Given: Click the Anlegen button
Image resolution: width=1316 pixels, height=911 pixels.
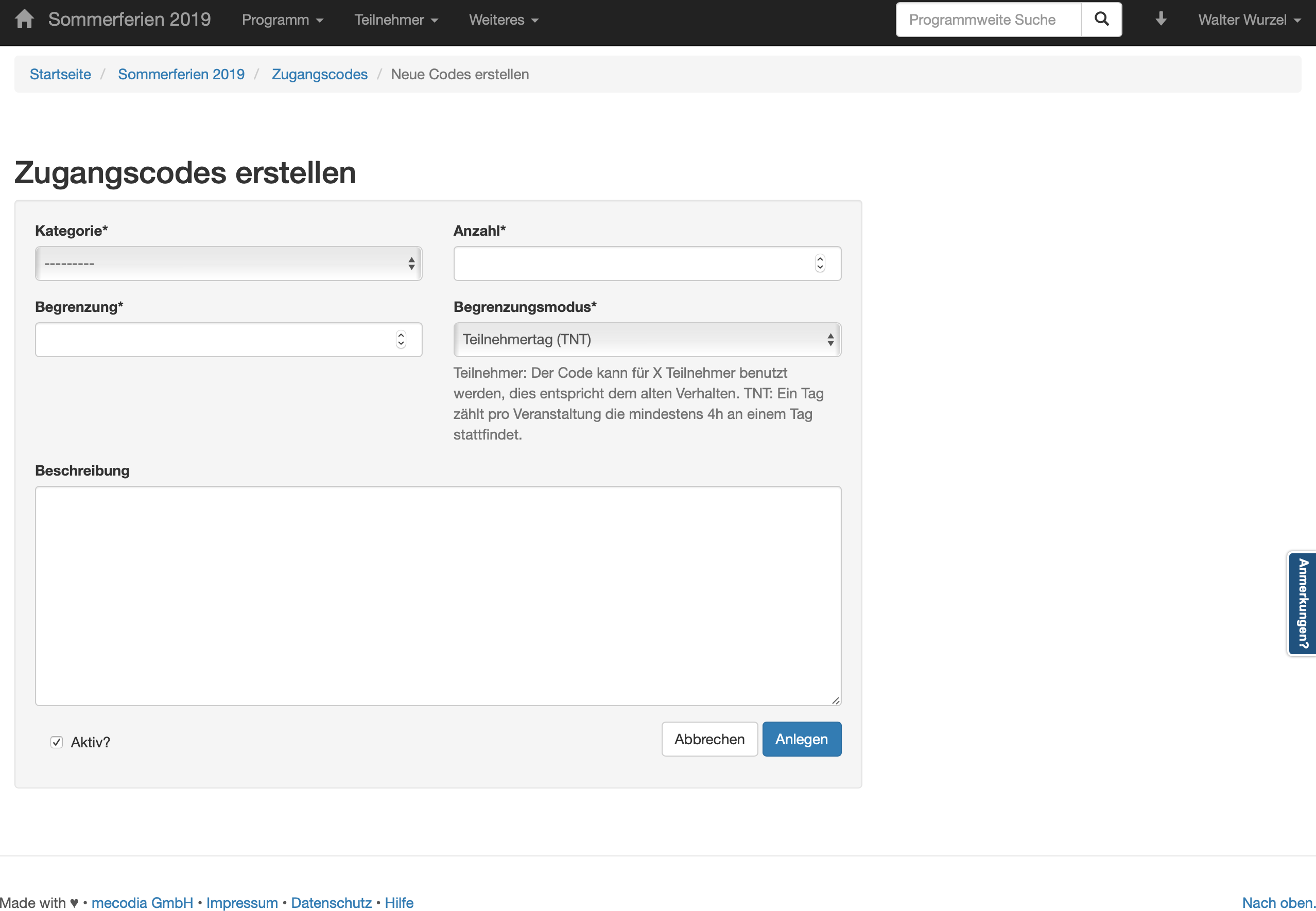Looking at the screenshot, I should point(801,739).
